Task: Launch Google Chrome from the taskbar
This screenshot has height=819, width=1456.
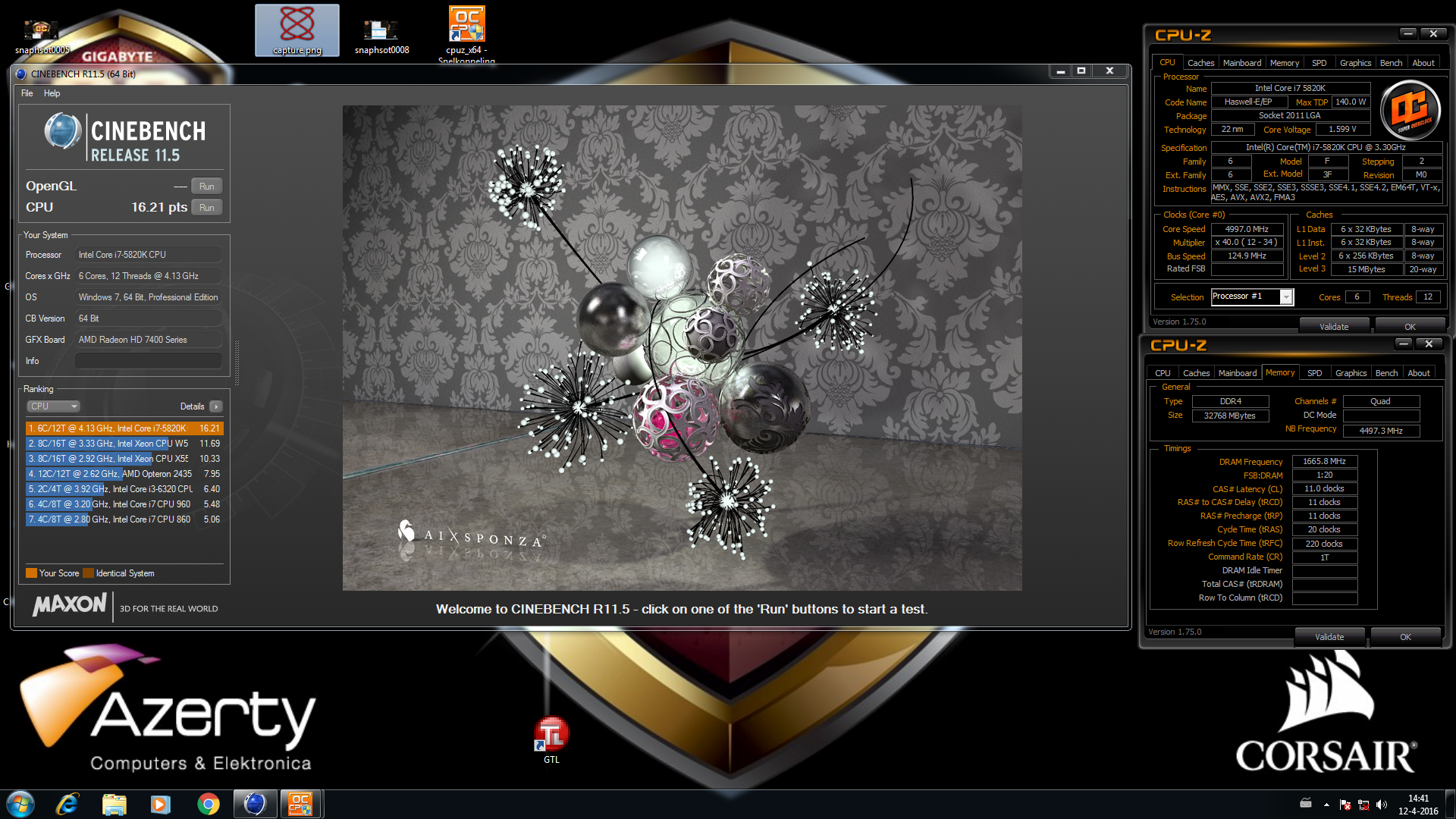Action: pos(208,804)
